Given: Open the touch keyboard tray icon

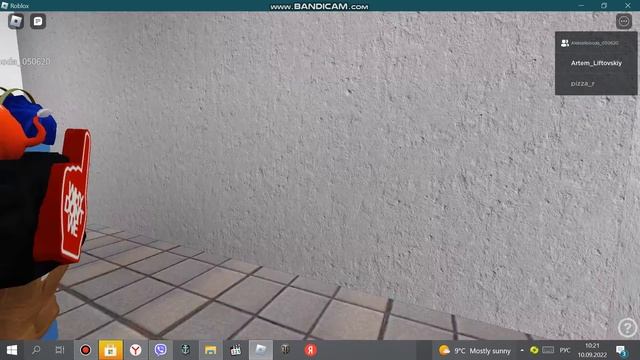Looking at the screenshot, I should pos(548,350).
